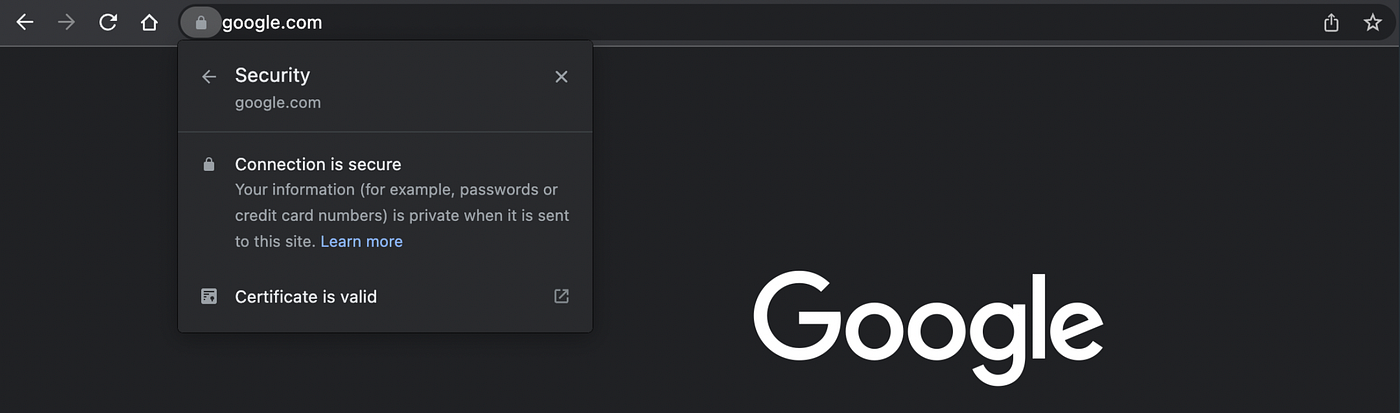Click the external-link icon beside Certificate
Screen dimensions: 1400x413
[x=562, y=296]
